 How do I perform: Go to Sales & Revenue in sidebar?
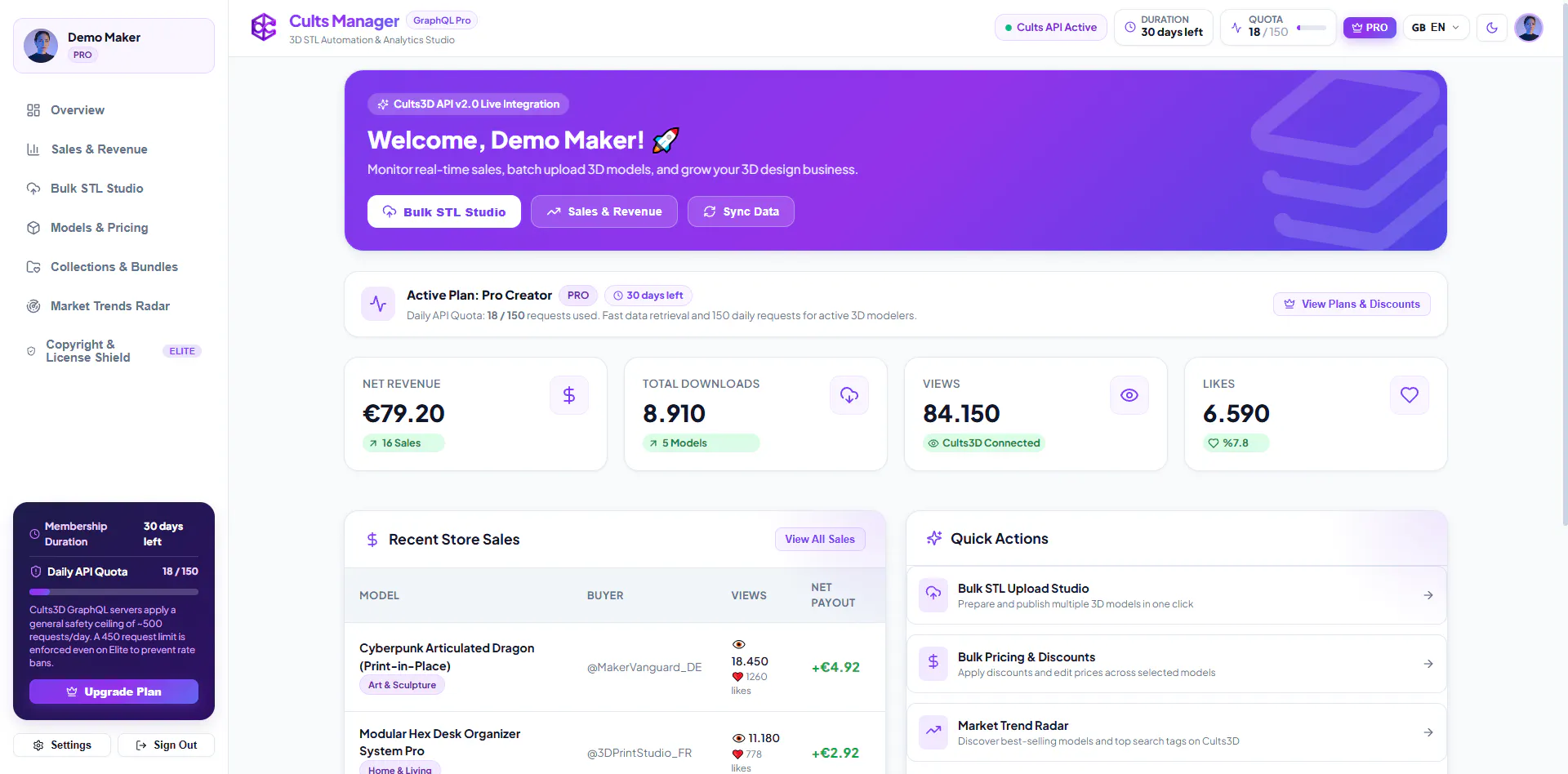pyautogui.click(x=114, y=149)
